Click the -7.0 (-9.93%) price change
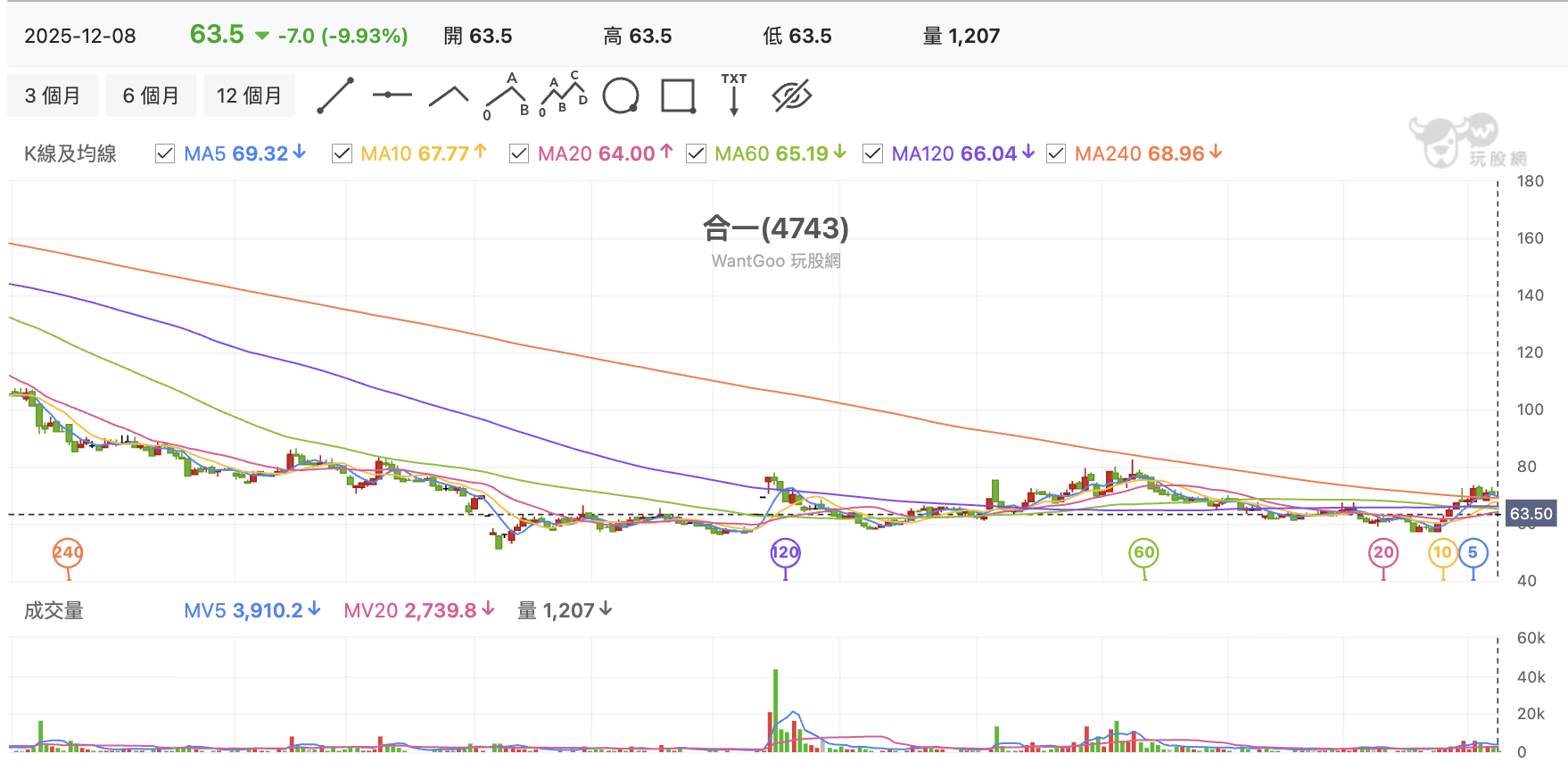 click(342, 36)
